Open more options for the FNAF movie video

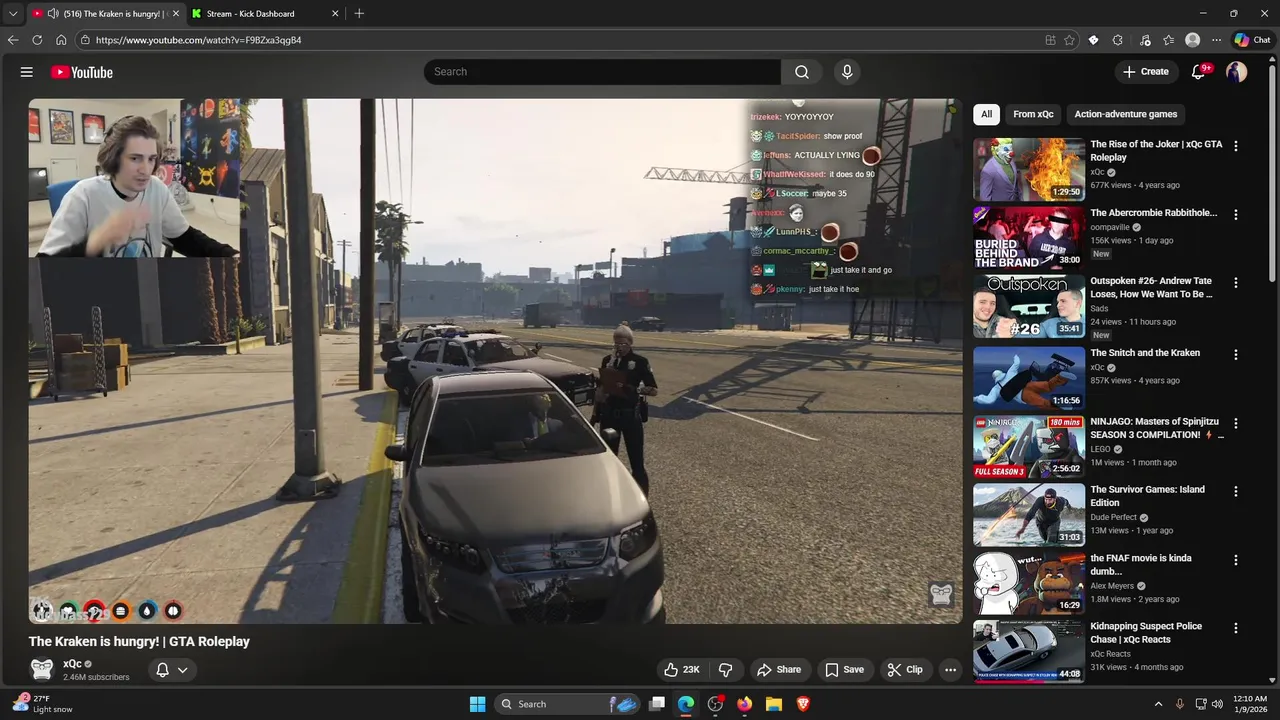1236,560
